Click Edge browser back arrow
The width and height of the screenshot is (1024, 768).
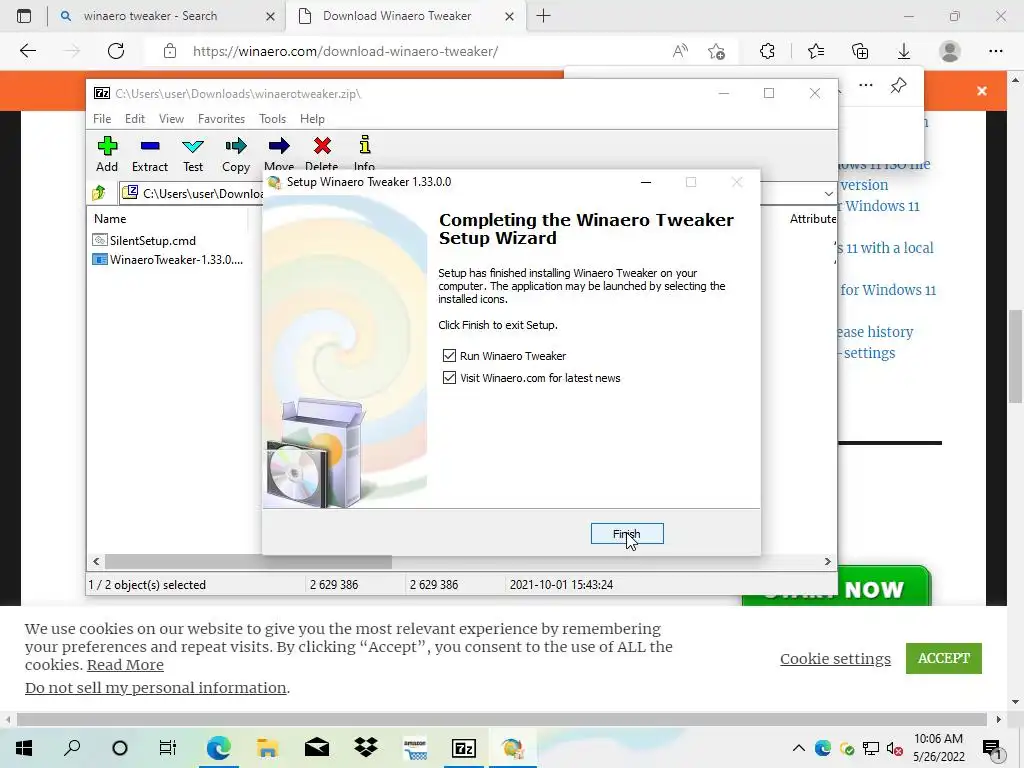coord(27,51)
